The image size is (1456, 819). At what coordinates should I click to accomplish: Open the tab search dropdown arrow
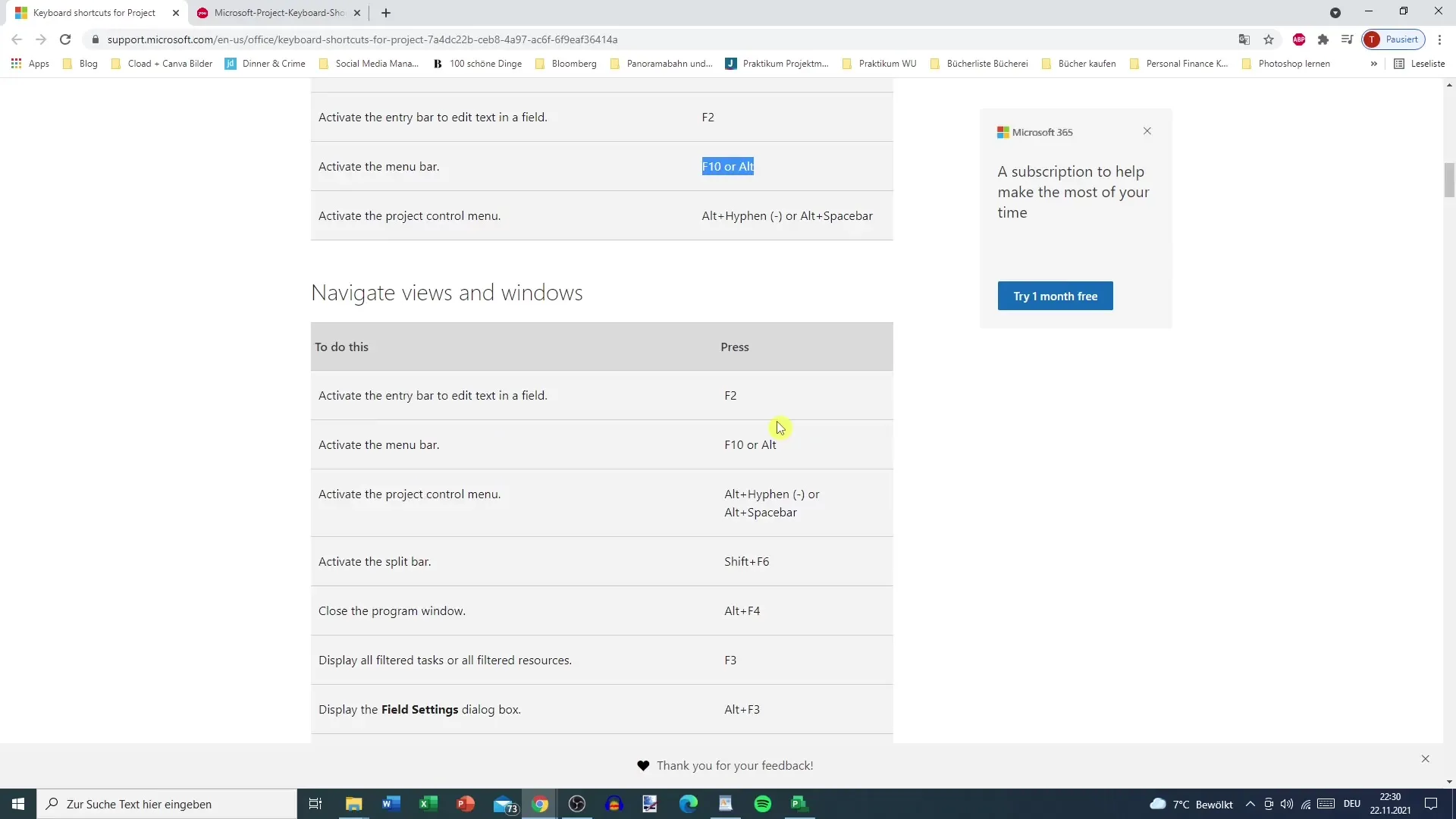pyautogui.click(x=1335, y=13)
